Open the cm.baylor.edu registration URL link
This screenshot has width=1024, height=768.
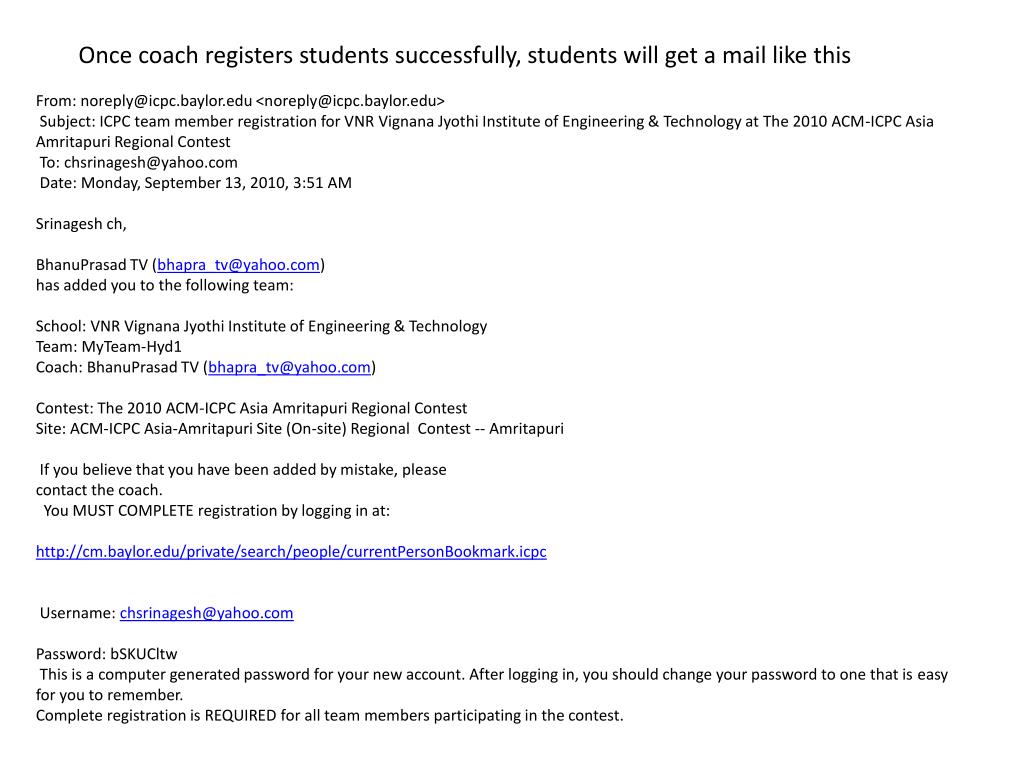click(291, 551)
